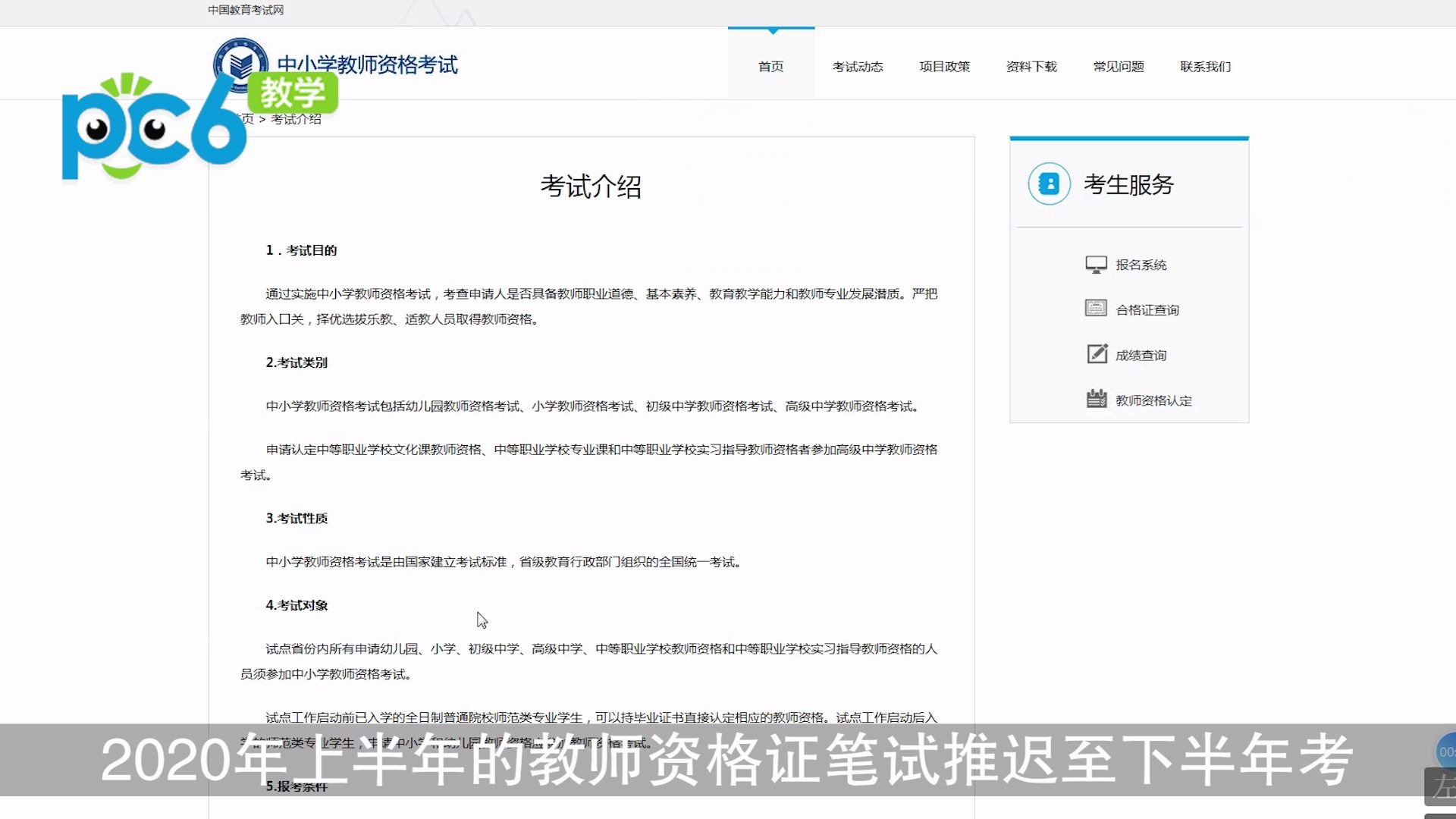Open the 成绩查询 link
Screen dimensions: 1456x819
(x=1141, y=356)
